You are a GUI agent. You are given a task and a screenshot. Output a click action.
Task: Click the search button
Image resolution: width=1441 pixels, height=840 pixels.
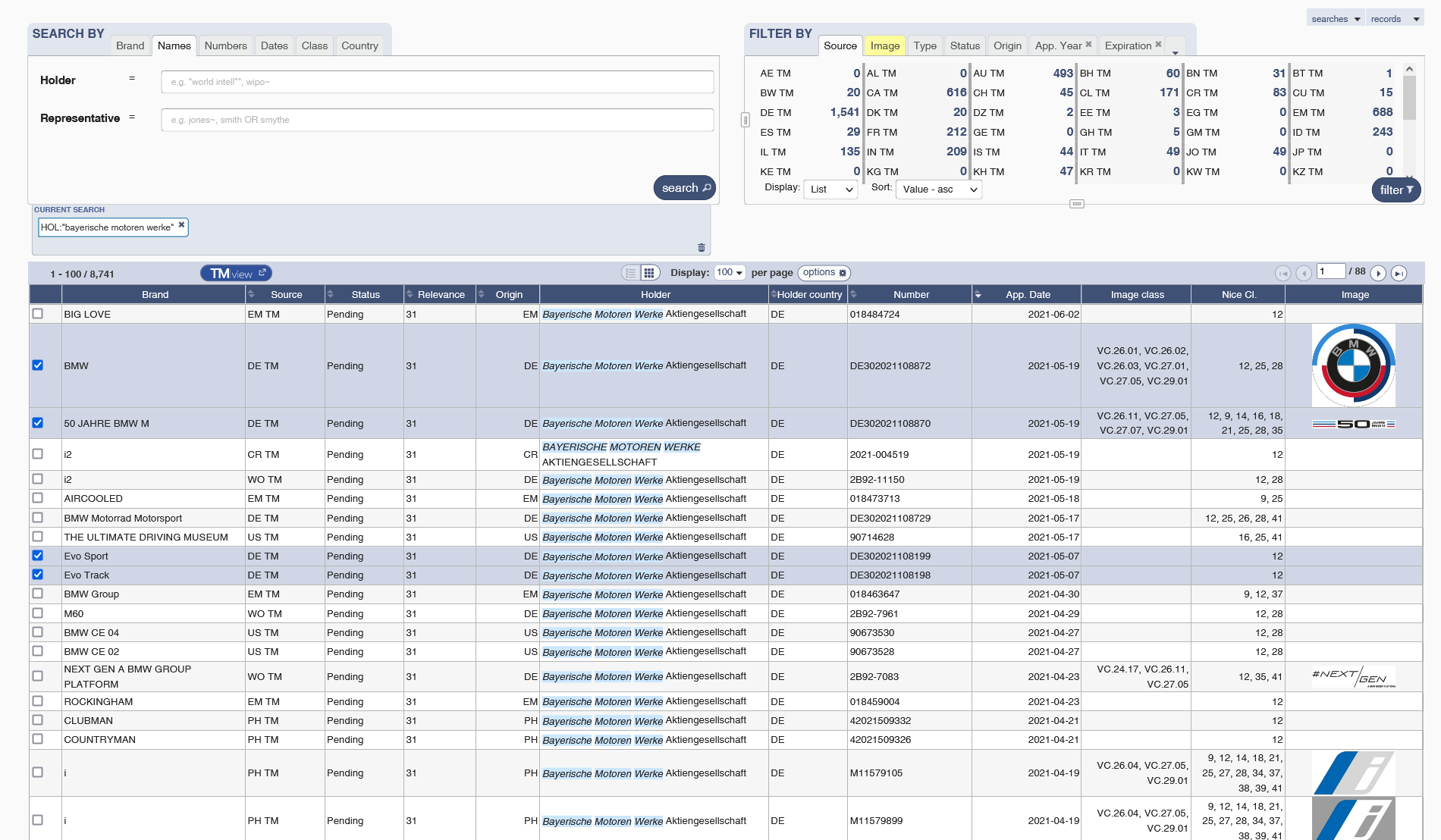click(x=685, y=188)
